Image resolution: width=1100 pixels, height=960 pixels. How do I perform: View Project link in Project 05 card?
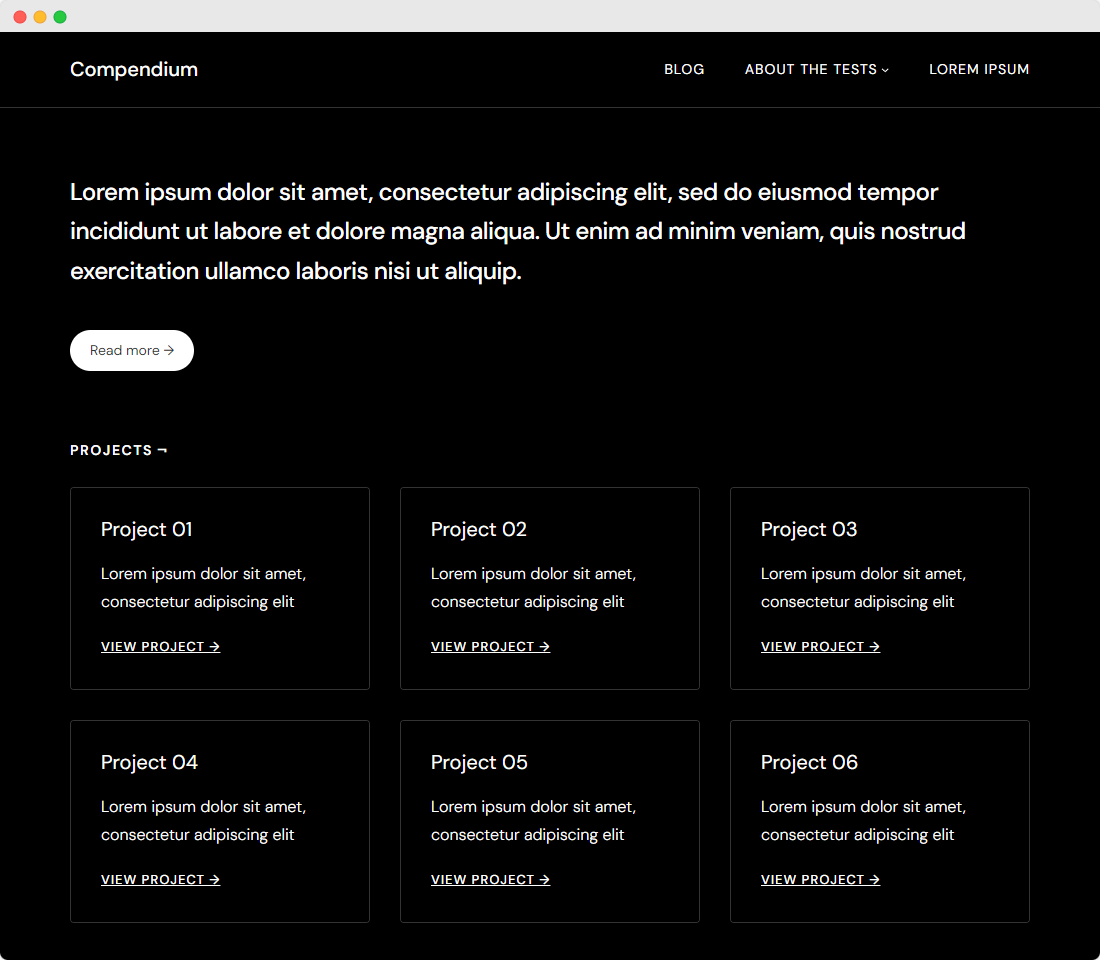pyautogui.click(x=490, y=879)
